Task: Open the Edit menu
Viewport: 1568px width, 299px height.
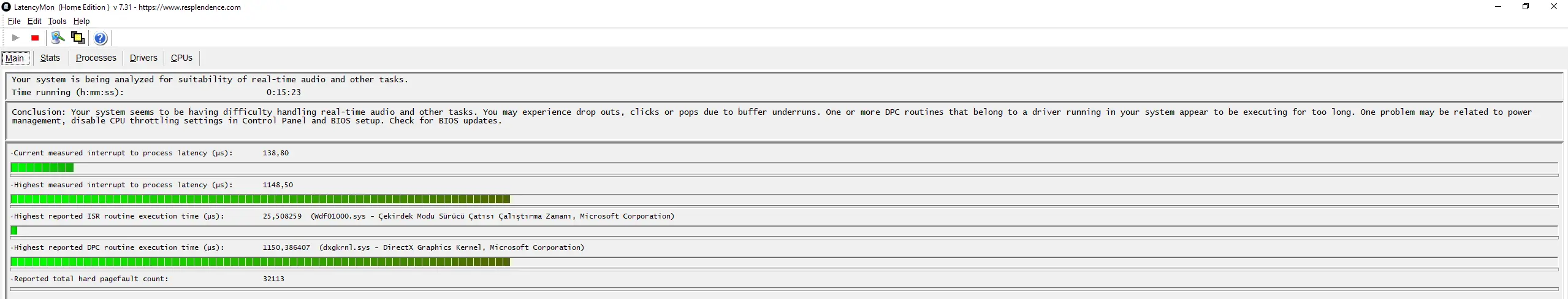Action: (34, 21)
